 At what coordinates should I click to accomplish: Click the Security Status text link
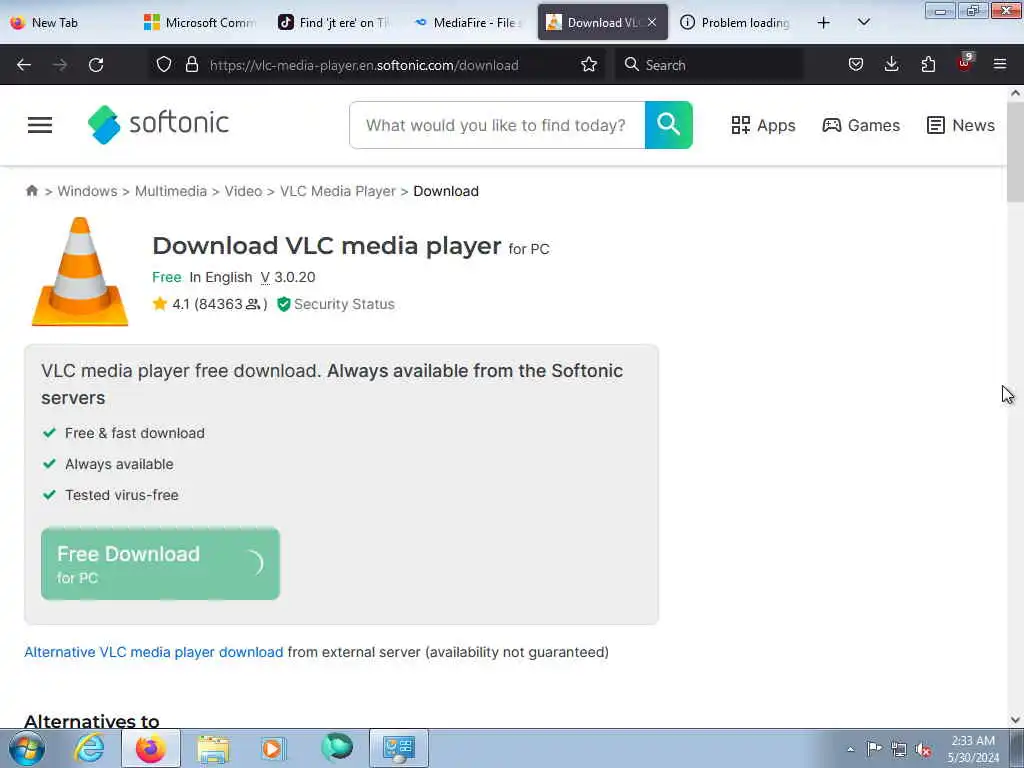[x=344, y=304]
